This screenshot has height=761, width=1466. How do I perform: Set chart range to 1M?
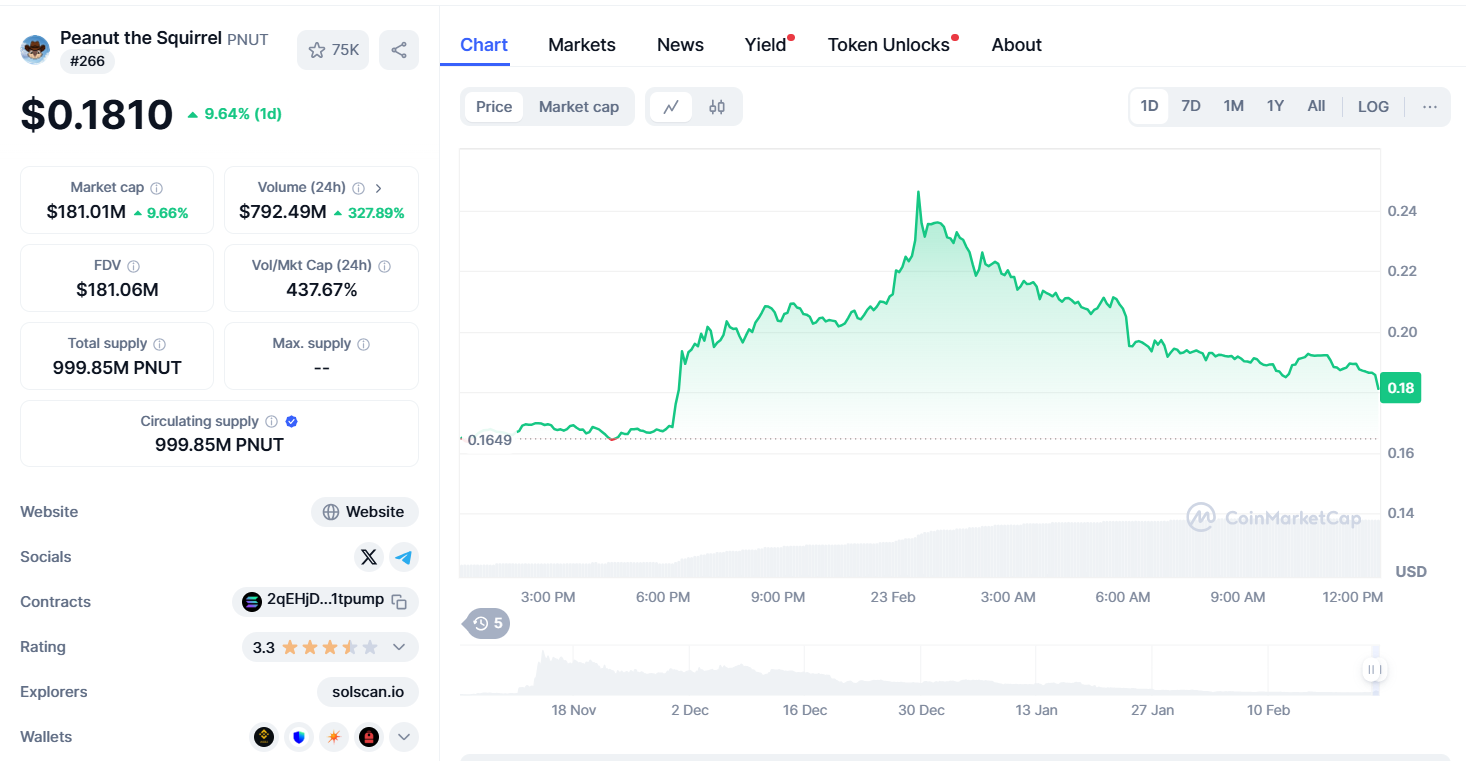point(1234,106)
